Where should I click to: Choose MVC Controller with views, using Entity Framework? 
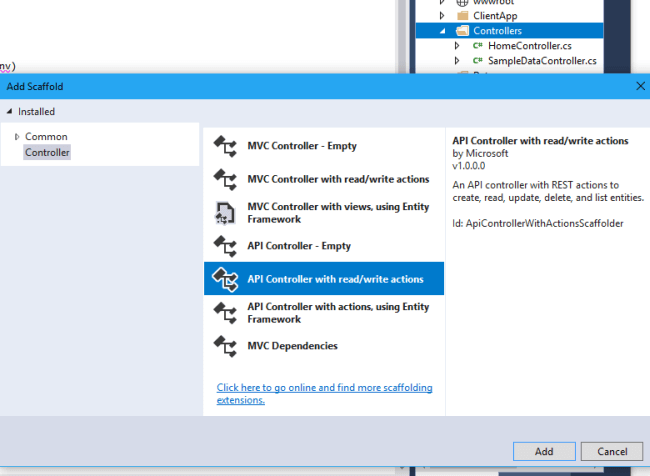[x=324, y=213]
